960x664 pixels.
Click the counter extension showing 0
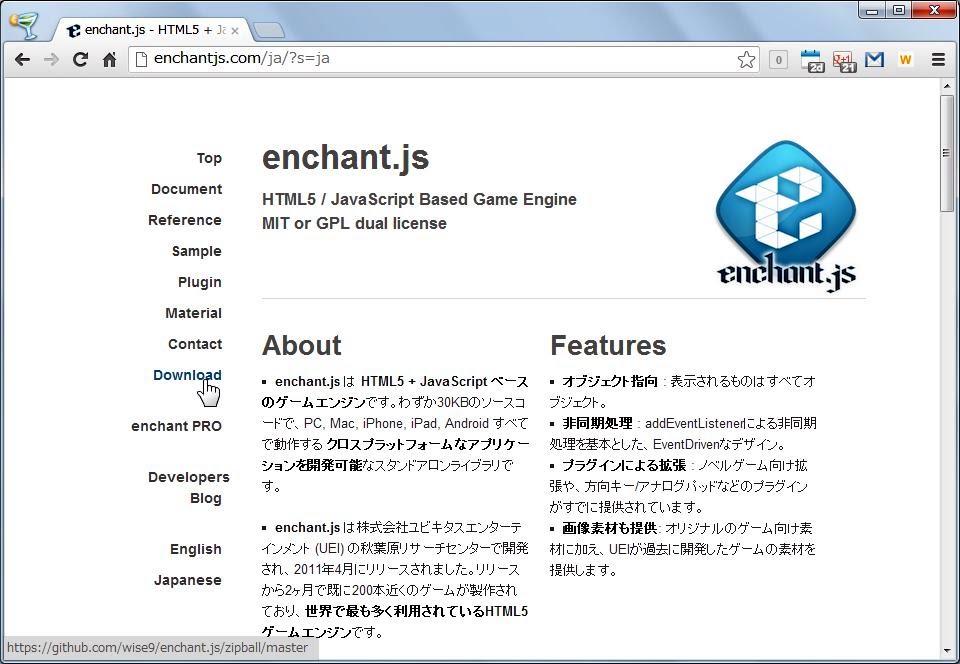[x=778, y=60]
